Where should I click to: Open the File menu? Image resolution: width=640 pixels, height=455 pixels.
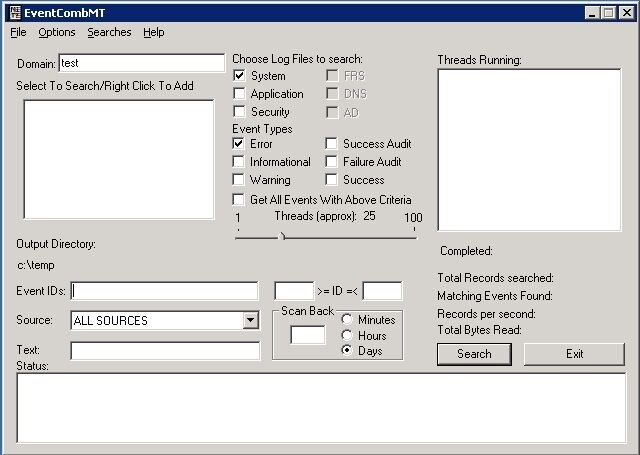pyautogui.click(x=18, y=32)
